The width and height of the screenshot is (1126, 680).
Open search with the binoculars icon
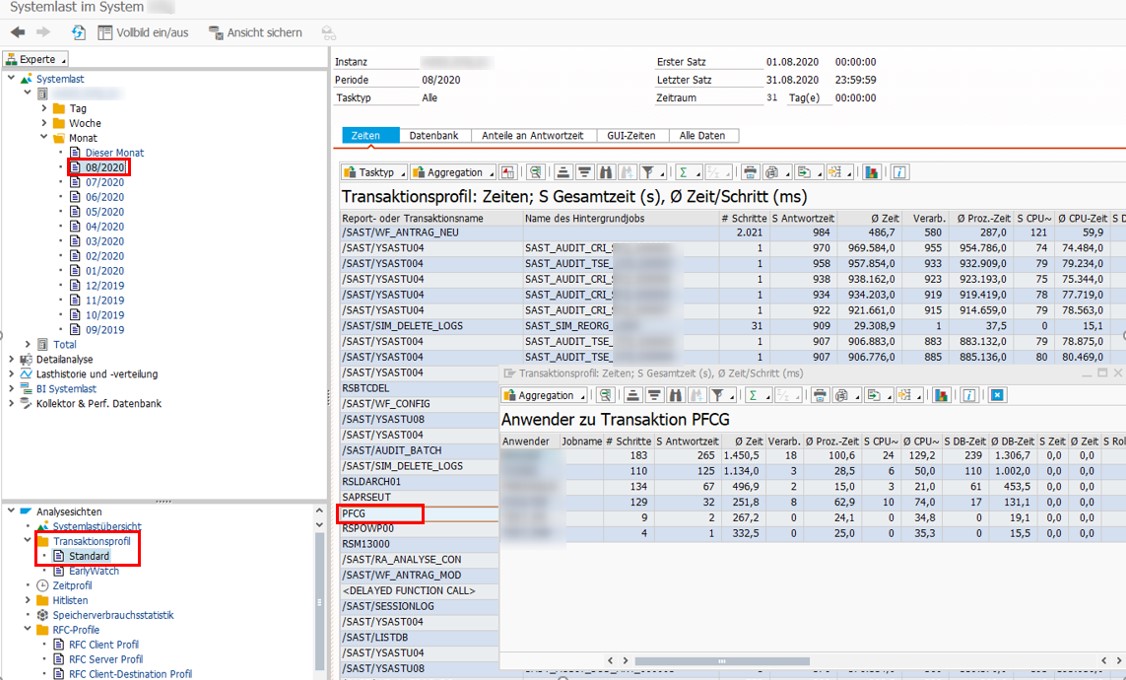pyautogui.click(x=605, y=172)
